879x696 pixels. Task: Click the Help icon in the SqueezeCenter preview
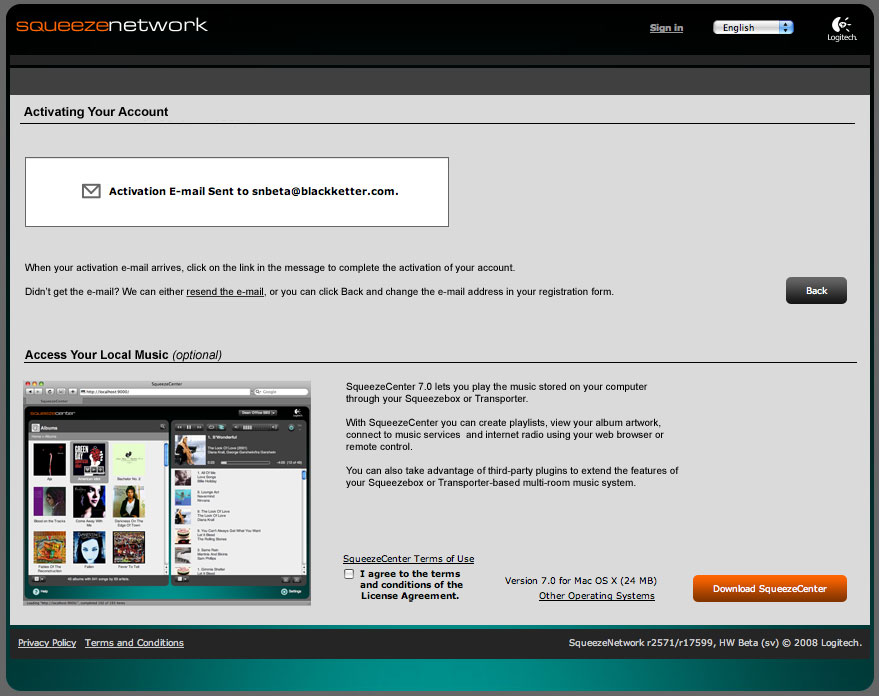[35, 592]
